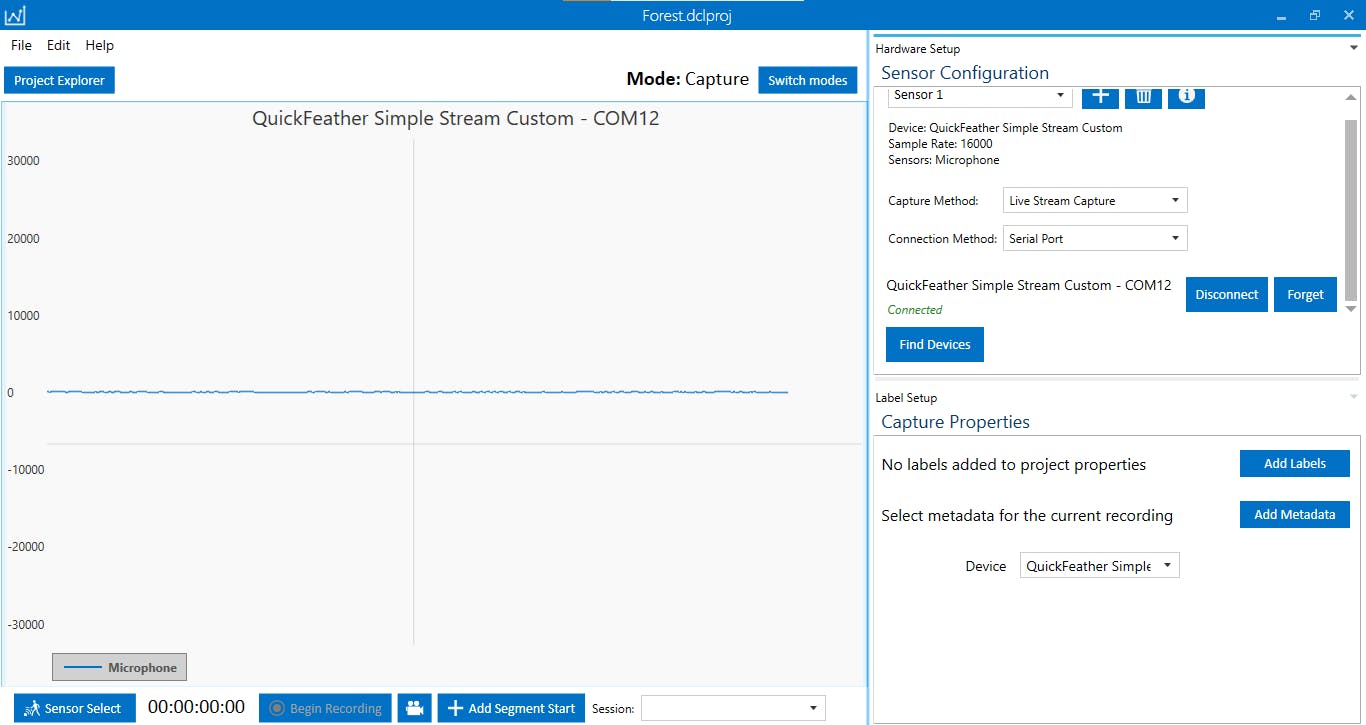Click the sensor configuration scrollbar thumb

1351,210
